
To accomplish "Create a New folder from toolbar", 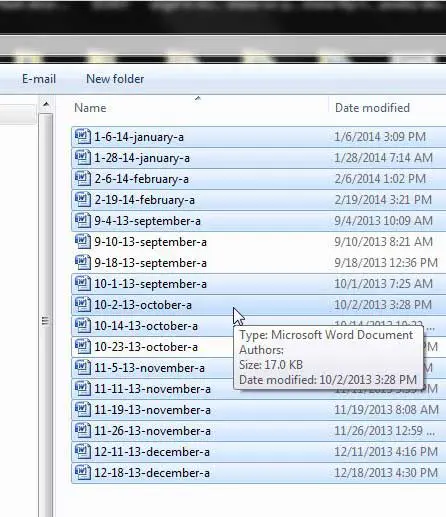I will pyautogui.click(x=115, y=79).
